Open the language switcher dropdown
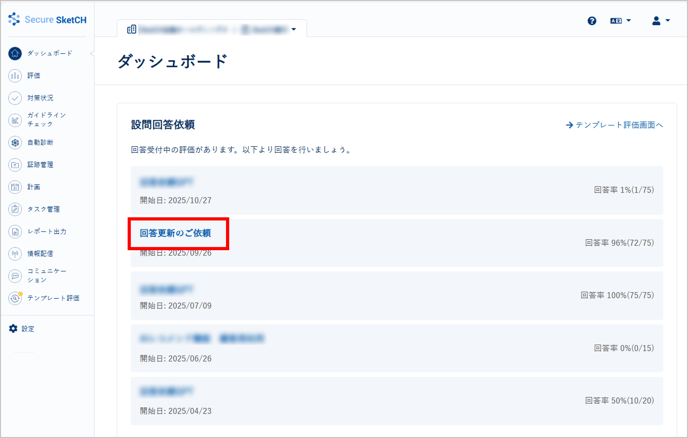 (x=620, y=20)
